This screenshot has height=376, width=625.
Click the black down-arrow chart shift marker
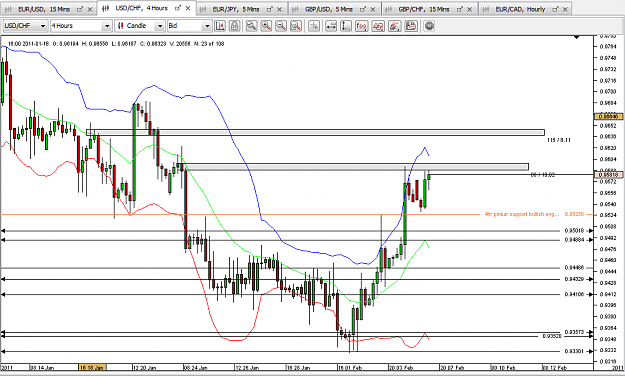coord(576,37)
